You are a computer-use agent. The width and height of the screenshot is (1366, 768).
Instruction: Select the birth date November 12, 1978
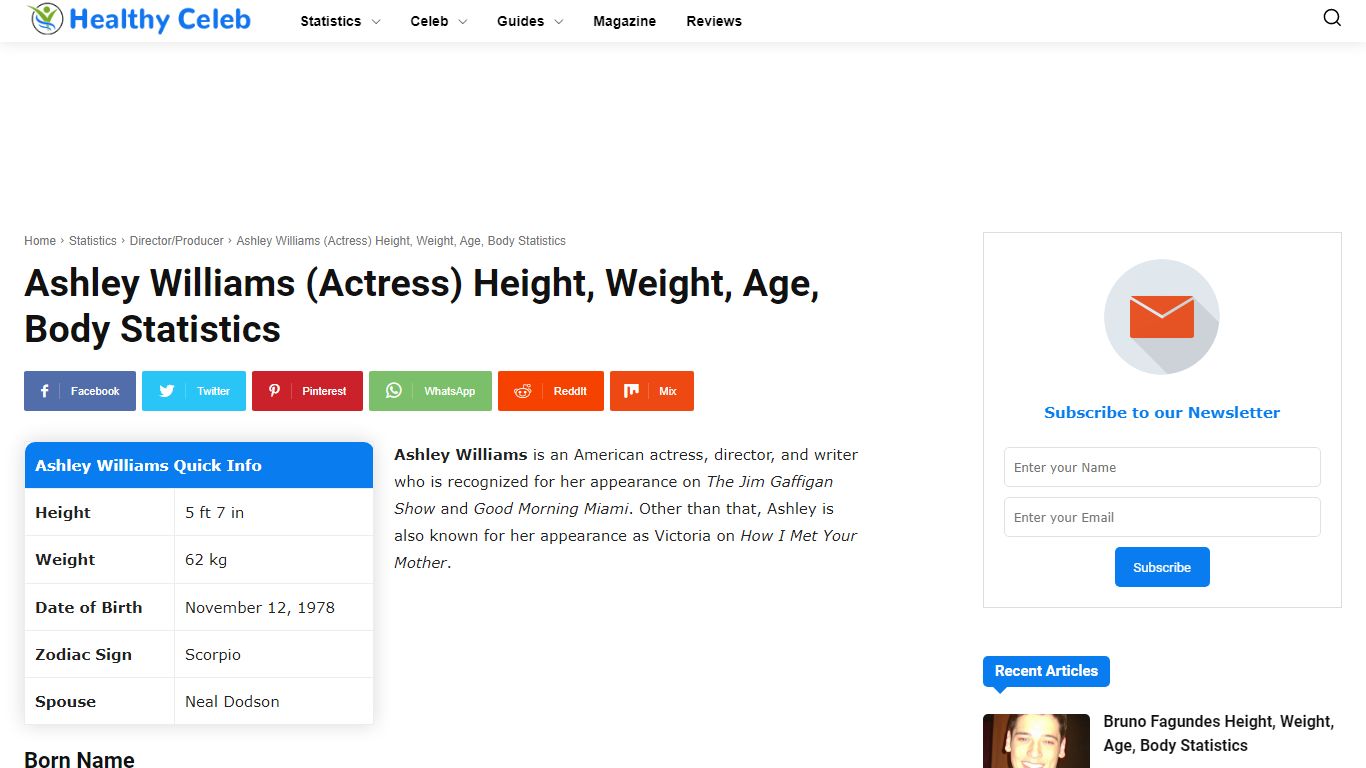tap(260, 607)
